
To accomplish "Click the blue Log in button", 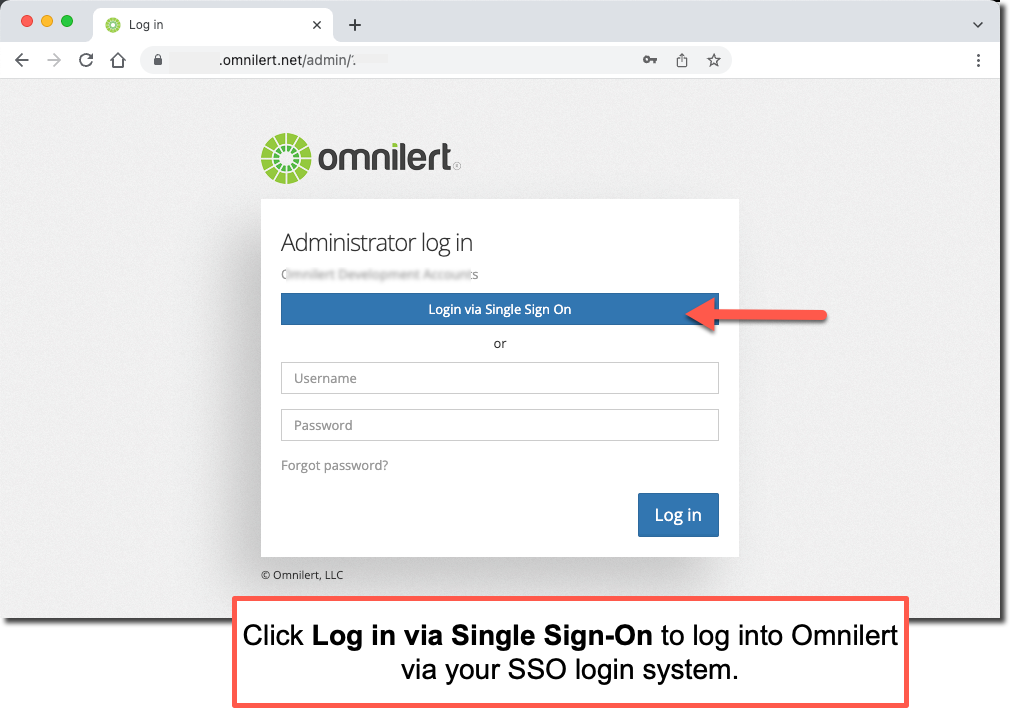I will pyautogui.click(x=678, y=515).
